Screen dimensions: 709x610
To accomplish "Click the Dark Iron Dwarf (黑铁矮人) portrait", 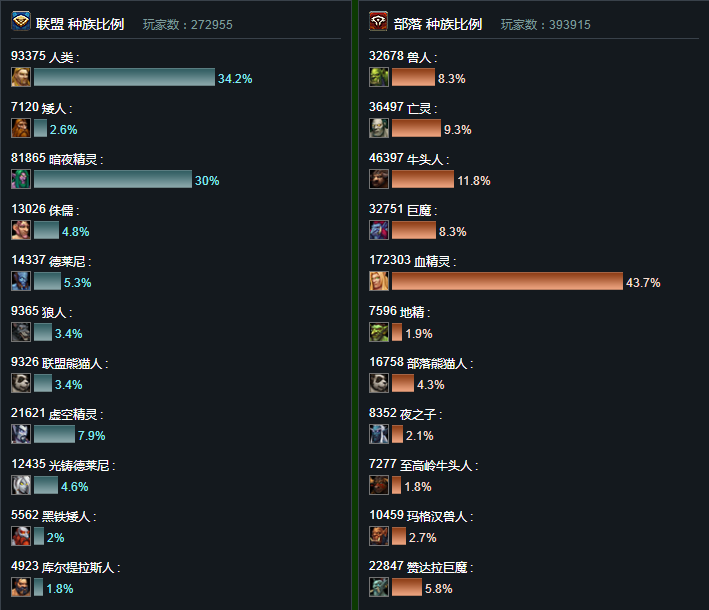I will (21, 536).
